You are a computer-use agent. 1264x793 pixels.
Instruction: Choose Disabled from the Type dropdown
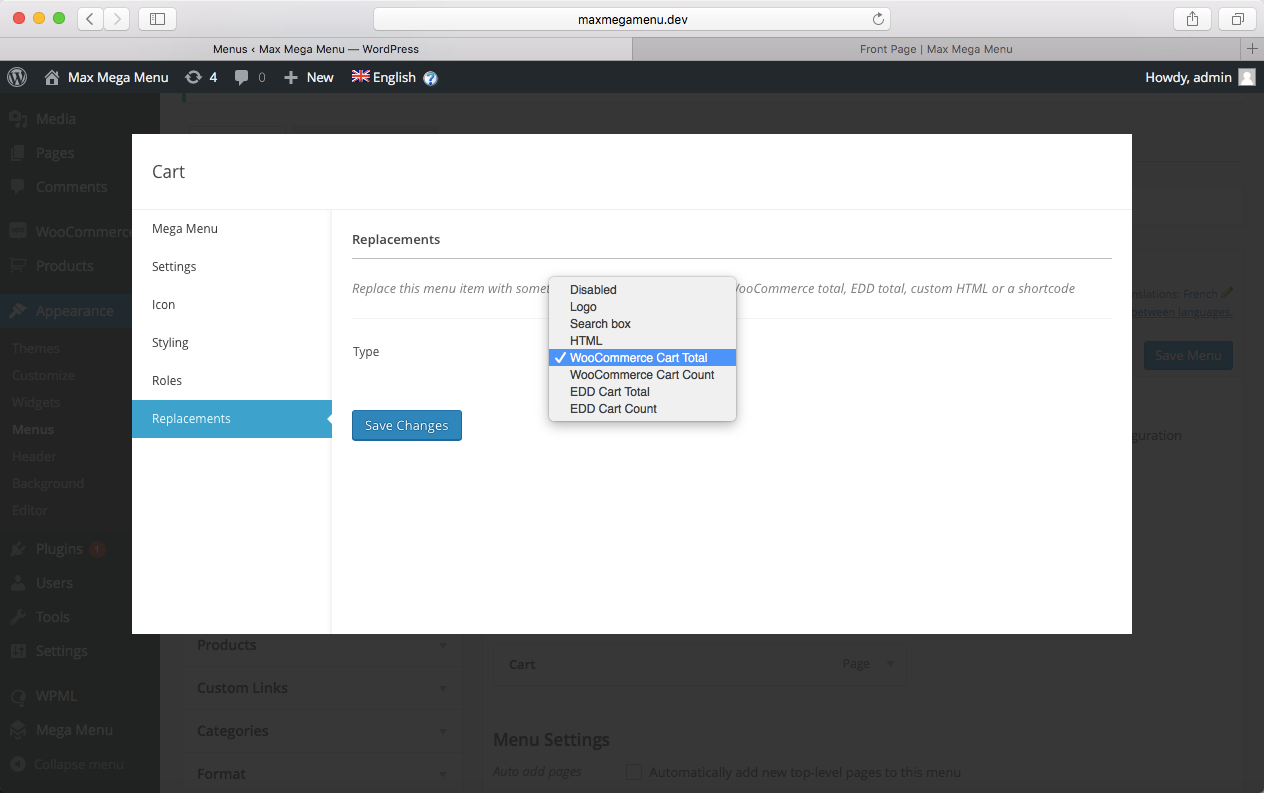pyautogui.click(x=642, y=290)
